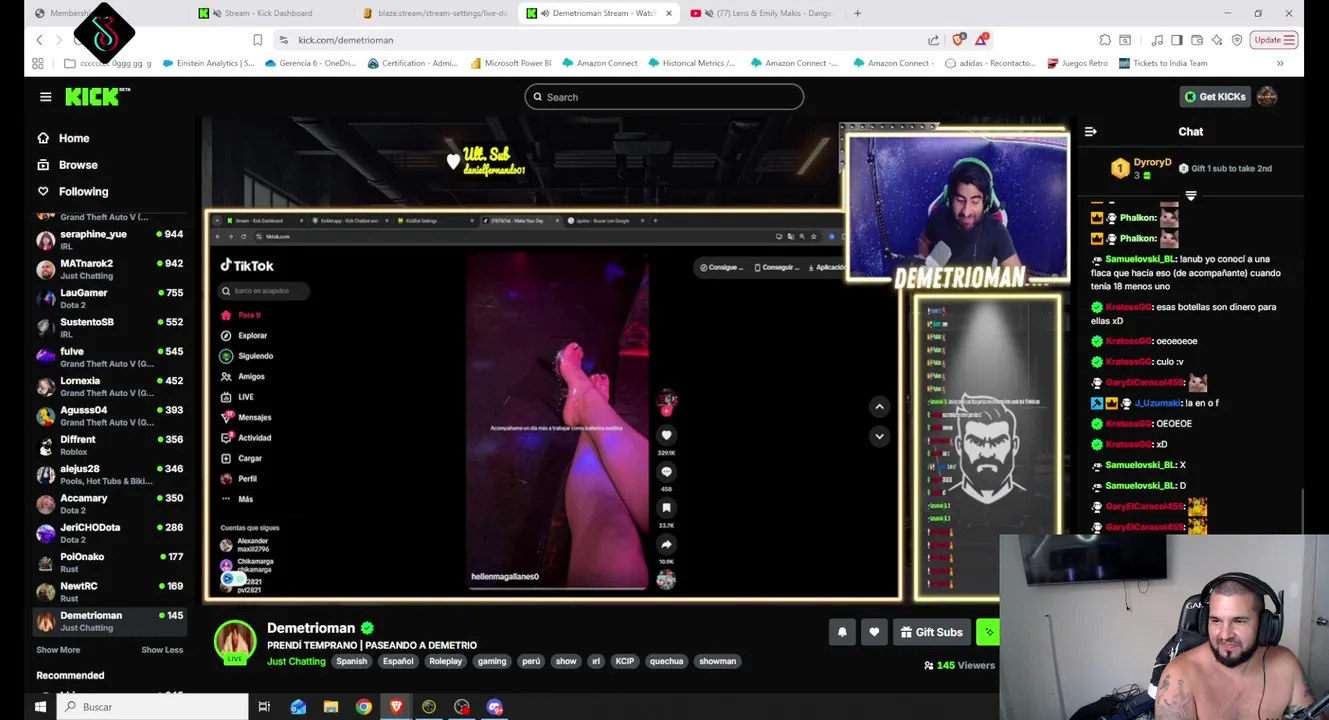
Task: Focus the Kick search field
Action: pos(664,97)
